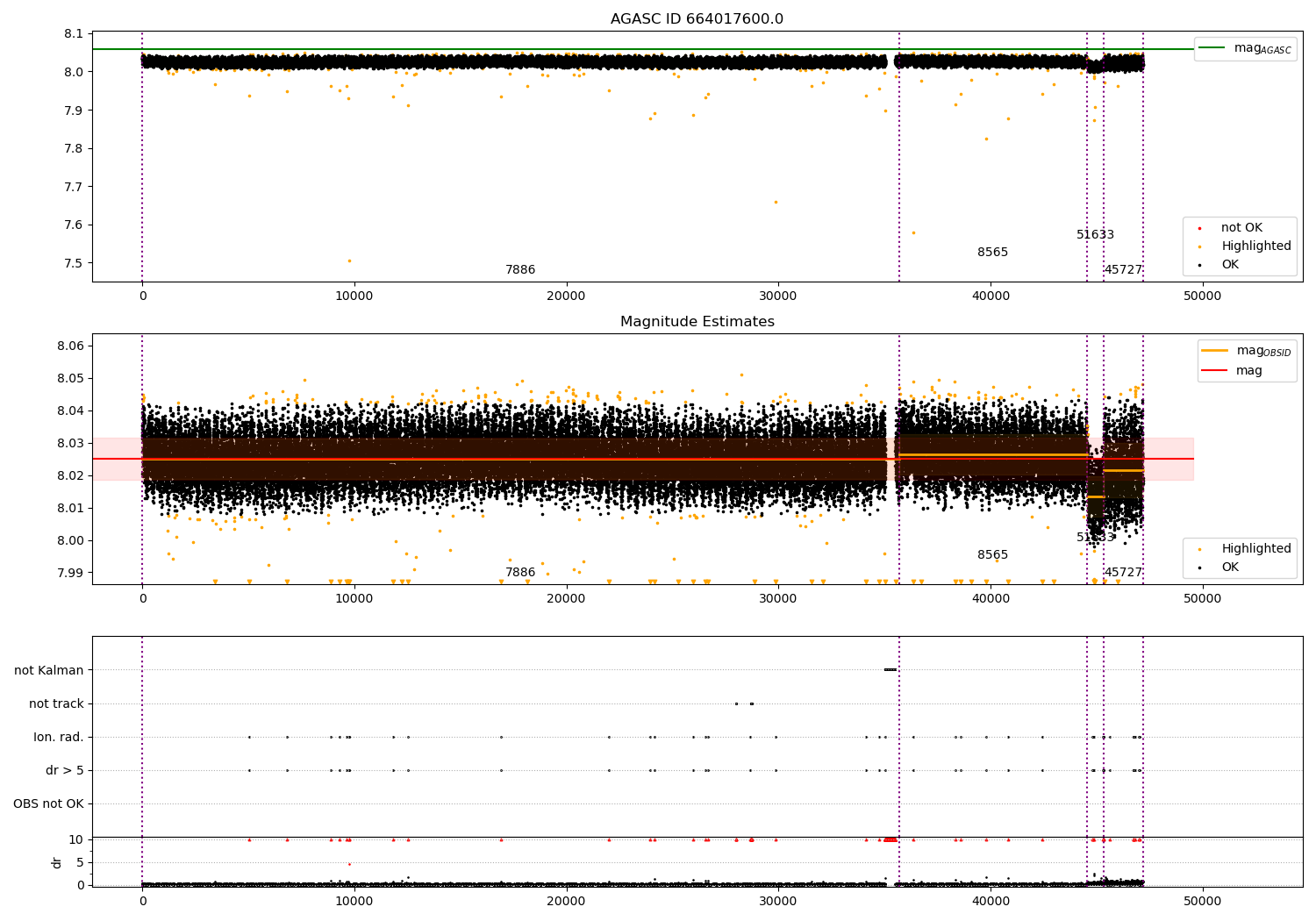Click the '7.99' tick on the middle y-axis
The width and height of the screenshot is (1316, 921).
(x=71, y=573)
